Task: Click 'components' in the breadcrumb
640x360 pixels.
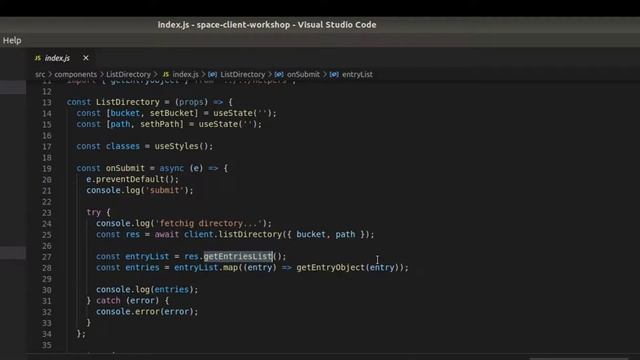Action: tap(76, 74)
